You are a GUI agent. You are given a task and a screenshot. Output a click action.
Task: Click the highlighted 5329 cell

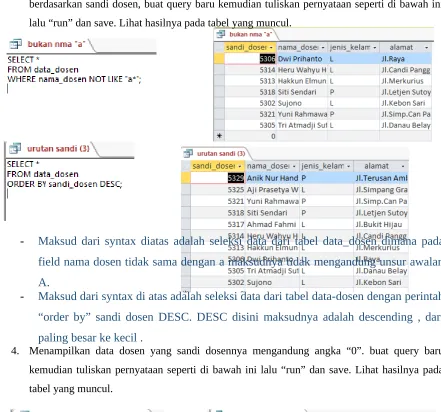[218, 178]
